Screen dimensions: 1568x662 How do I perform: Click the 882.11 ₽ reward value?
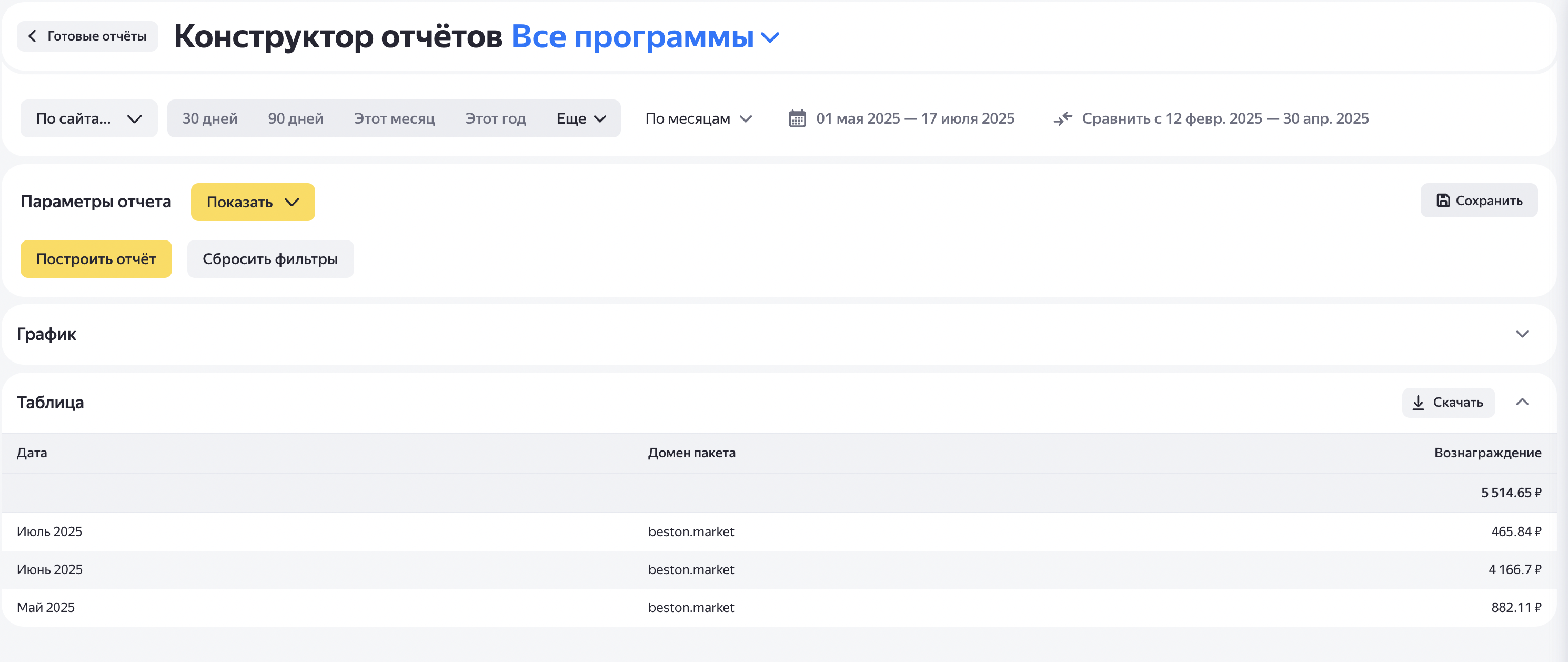[x=1516, y=607]
